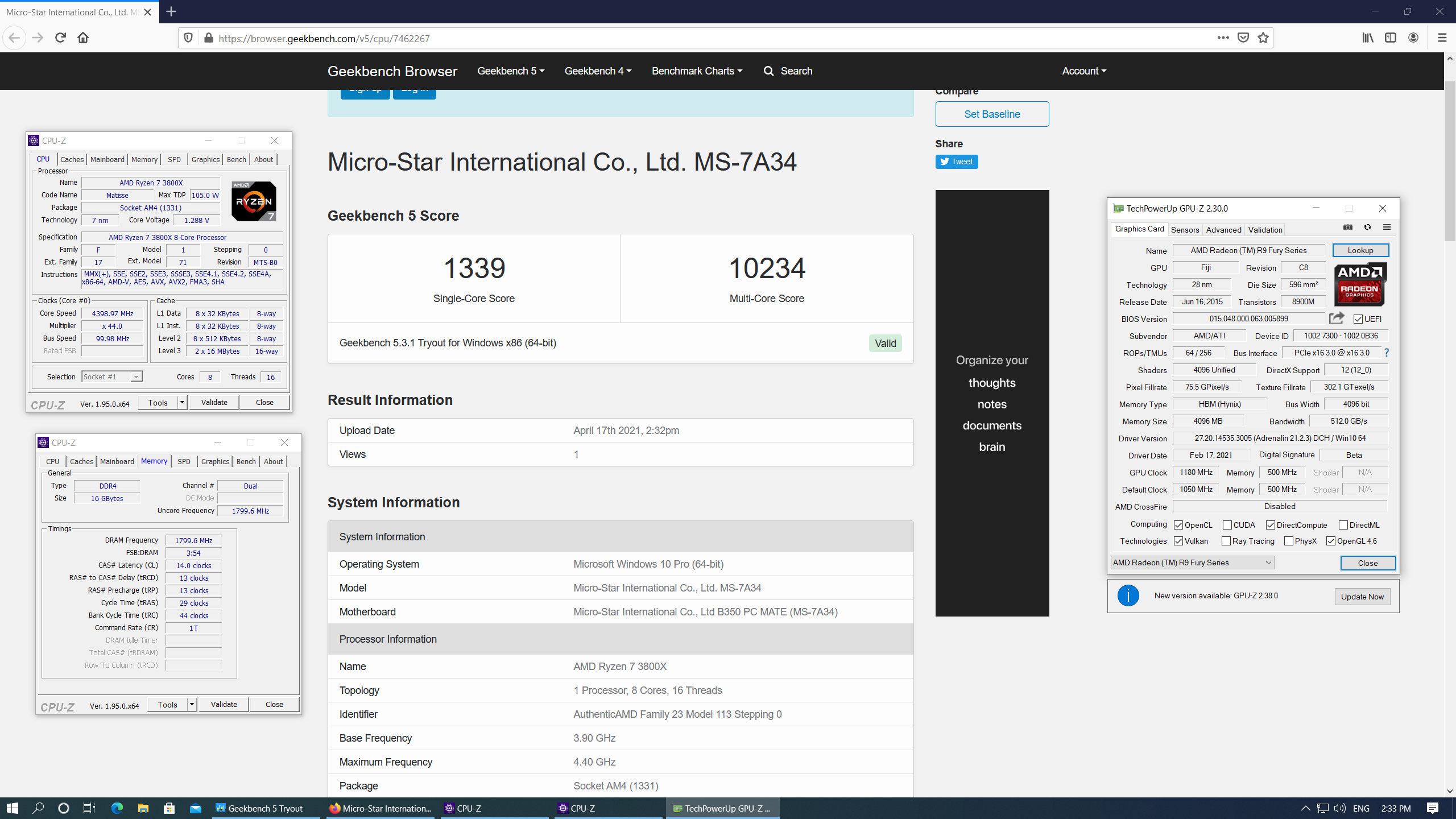Open the Windows Start menu
This screenshot has height=819, width=1456.
tap(13, 808)
